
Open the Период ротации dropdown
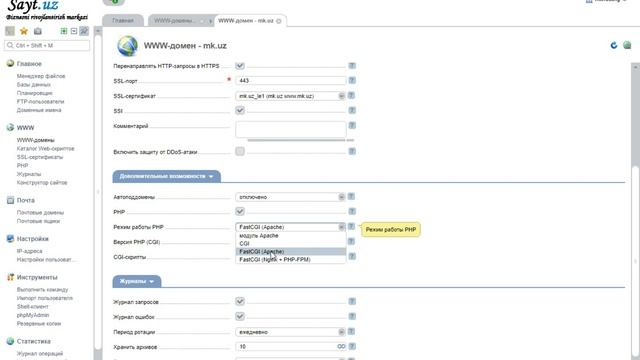[290, 332]
